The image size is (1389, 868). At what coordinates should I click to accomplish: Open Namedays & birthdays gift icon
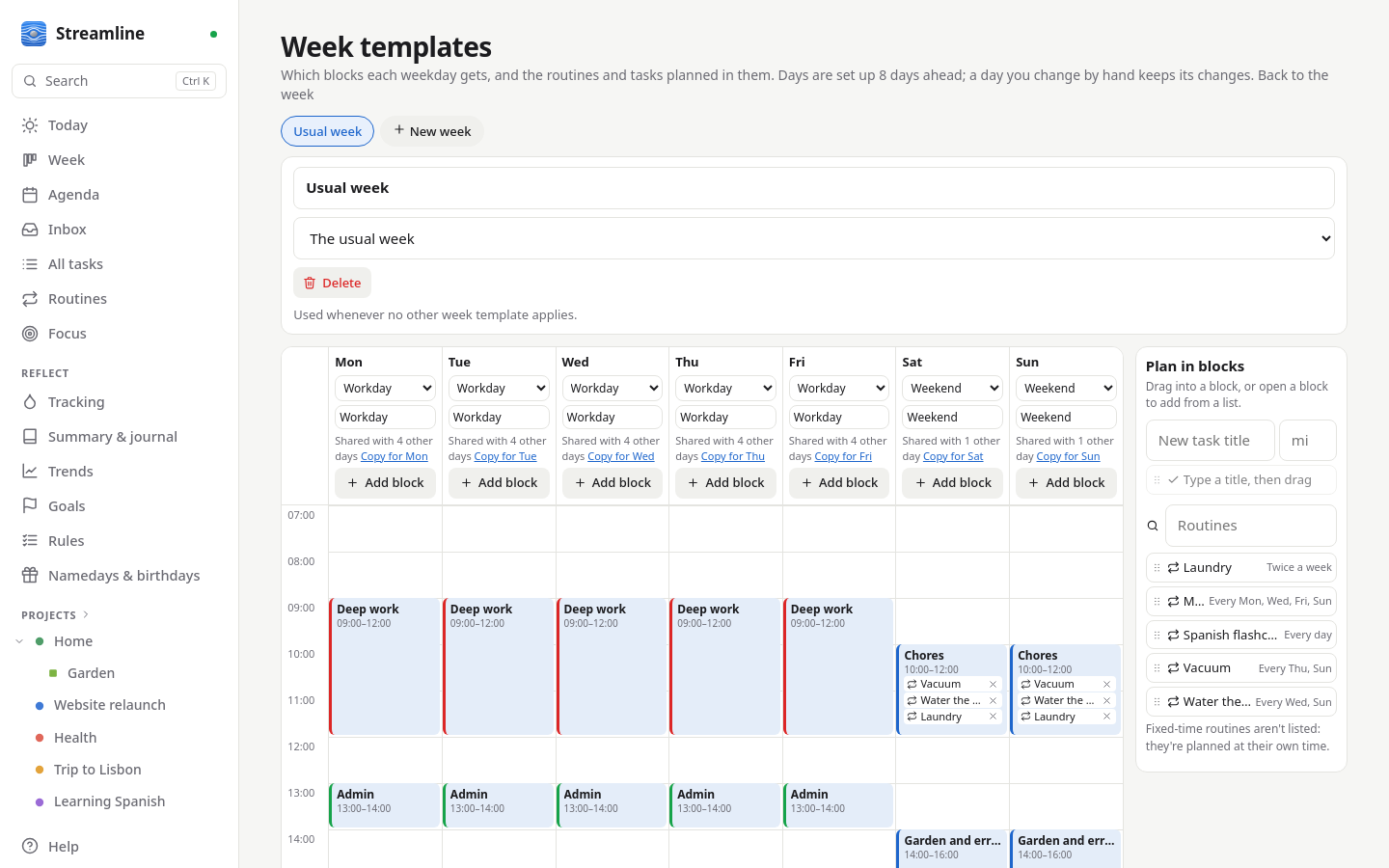[30, 576]
